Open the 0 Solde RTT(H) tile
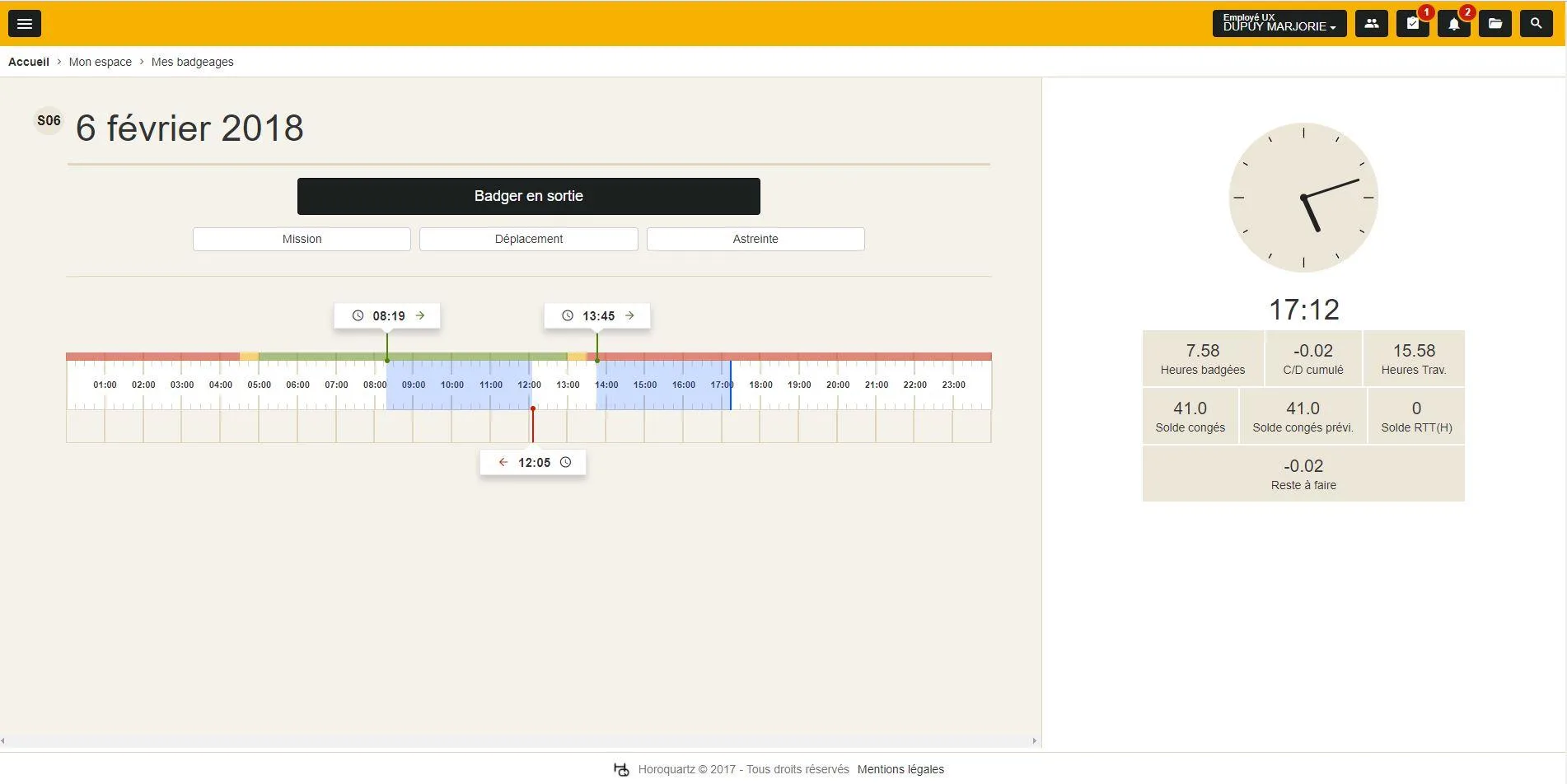This screenshot has width=1567, height=784. (x=1416, y=417)
